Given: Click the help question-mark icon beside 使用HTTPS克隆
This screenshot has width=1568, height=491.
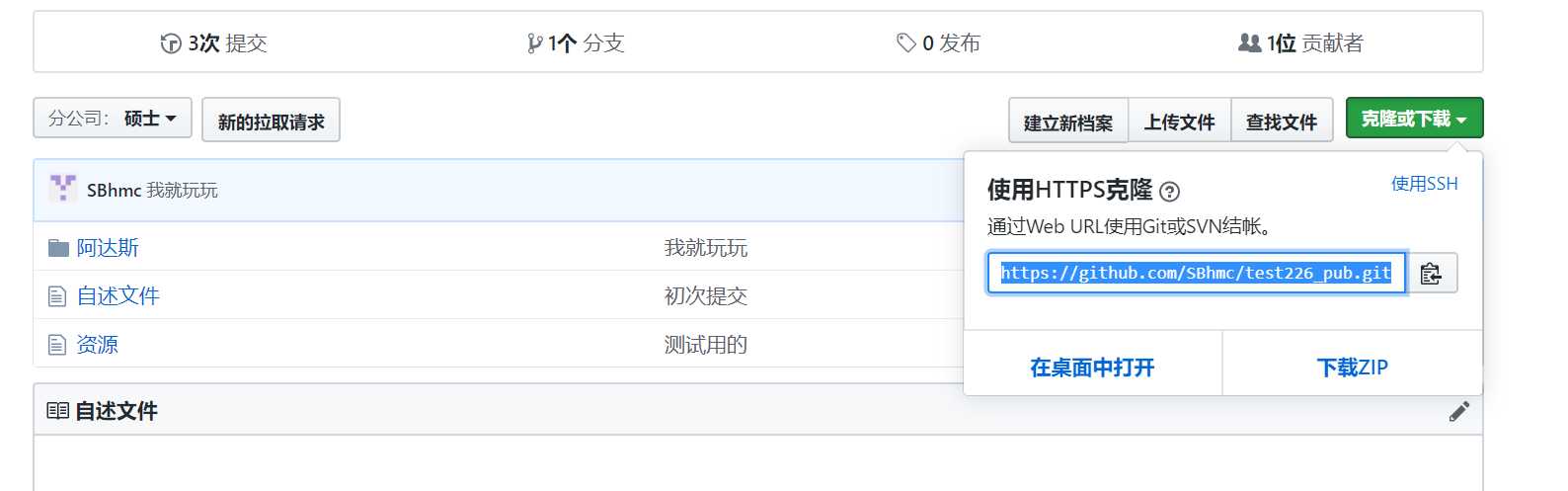Looking at the screenshot, I should (1170, 192).
